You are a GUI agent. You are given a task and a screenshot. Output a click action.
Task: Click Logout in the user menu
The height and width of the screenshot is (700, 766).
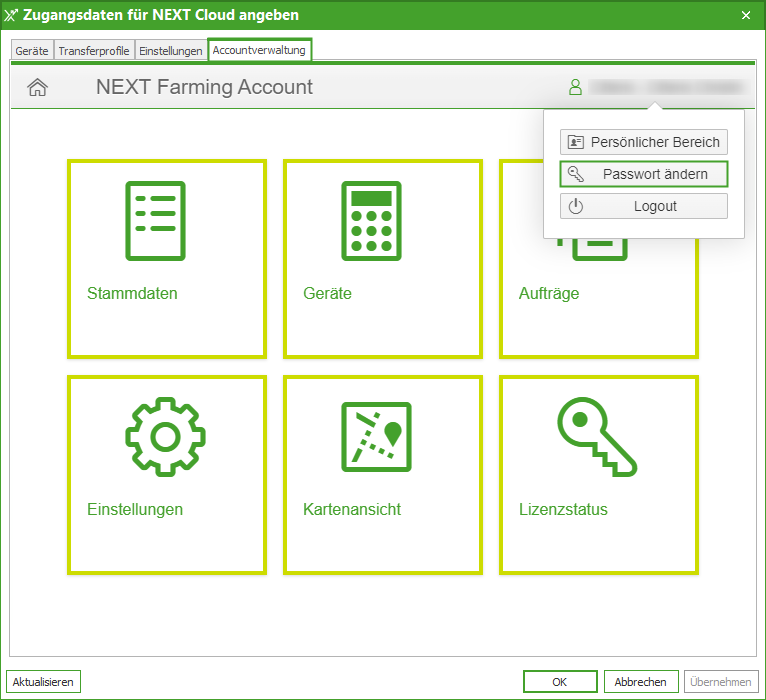click(643, 206)
